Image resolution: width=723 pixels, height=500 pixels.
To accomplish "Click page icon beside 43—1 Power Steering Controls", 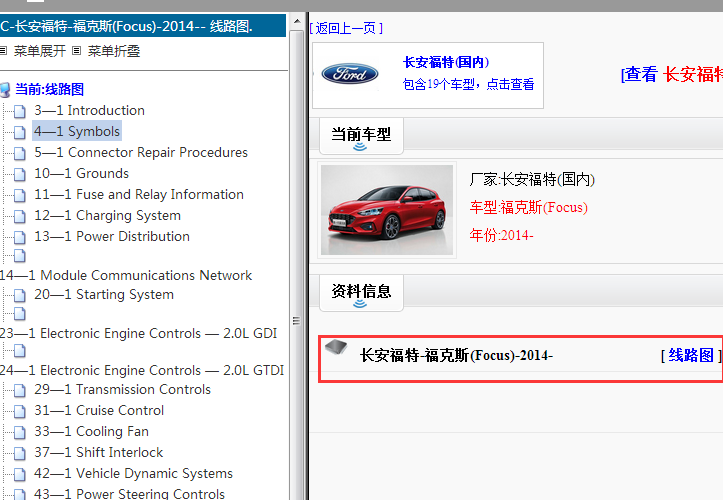I will 19,494.
